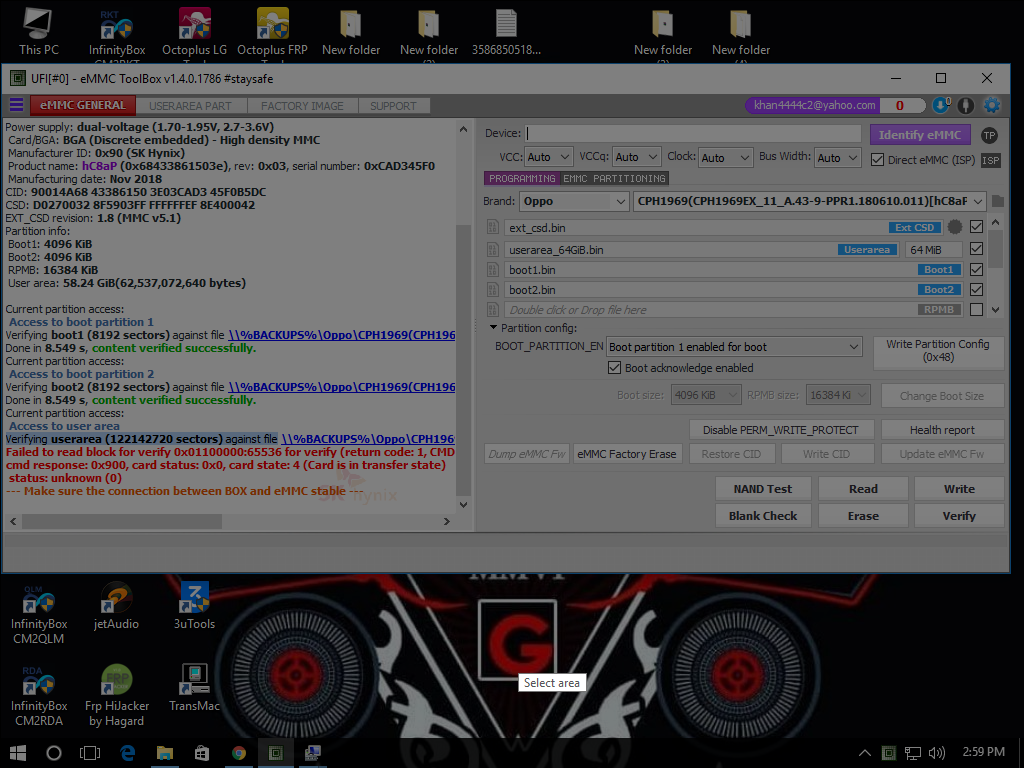Switch to SUPPORT tab
Screen dimensions: 1024x768
392,106
